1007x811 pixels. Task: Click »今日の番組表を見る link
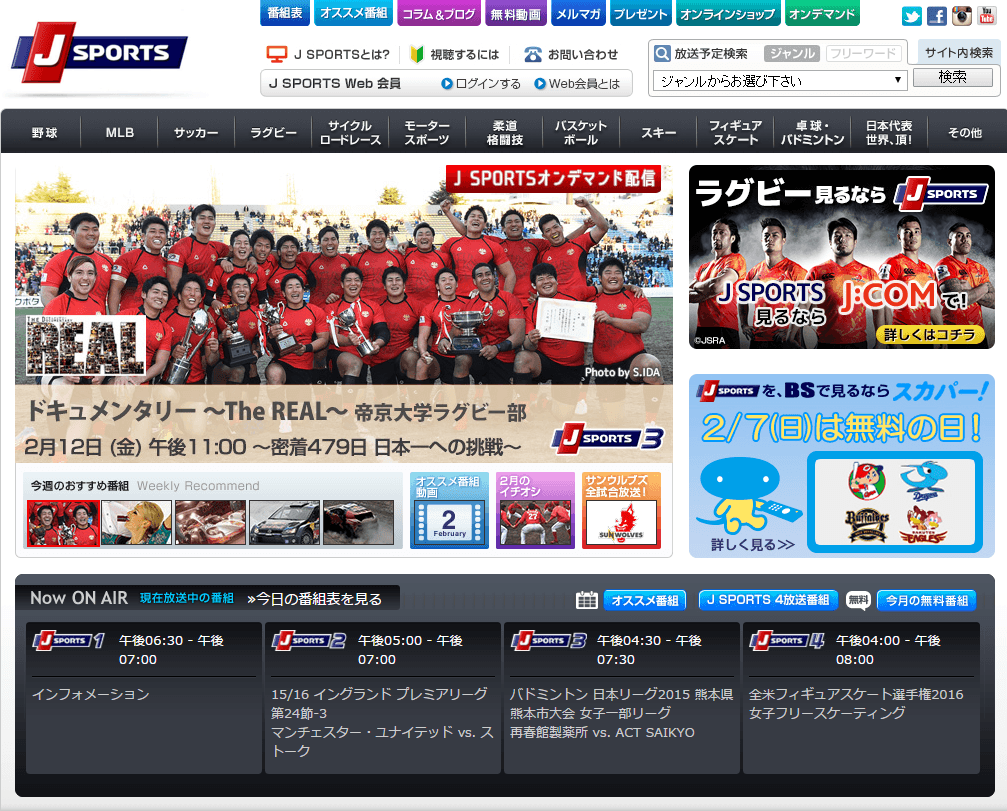pos(315,598)
